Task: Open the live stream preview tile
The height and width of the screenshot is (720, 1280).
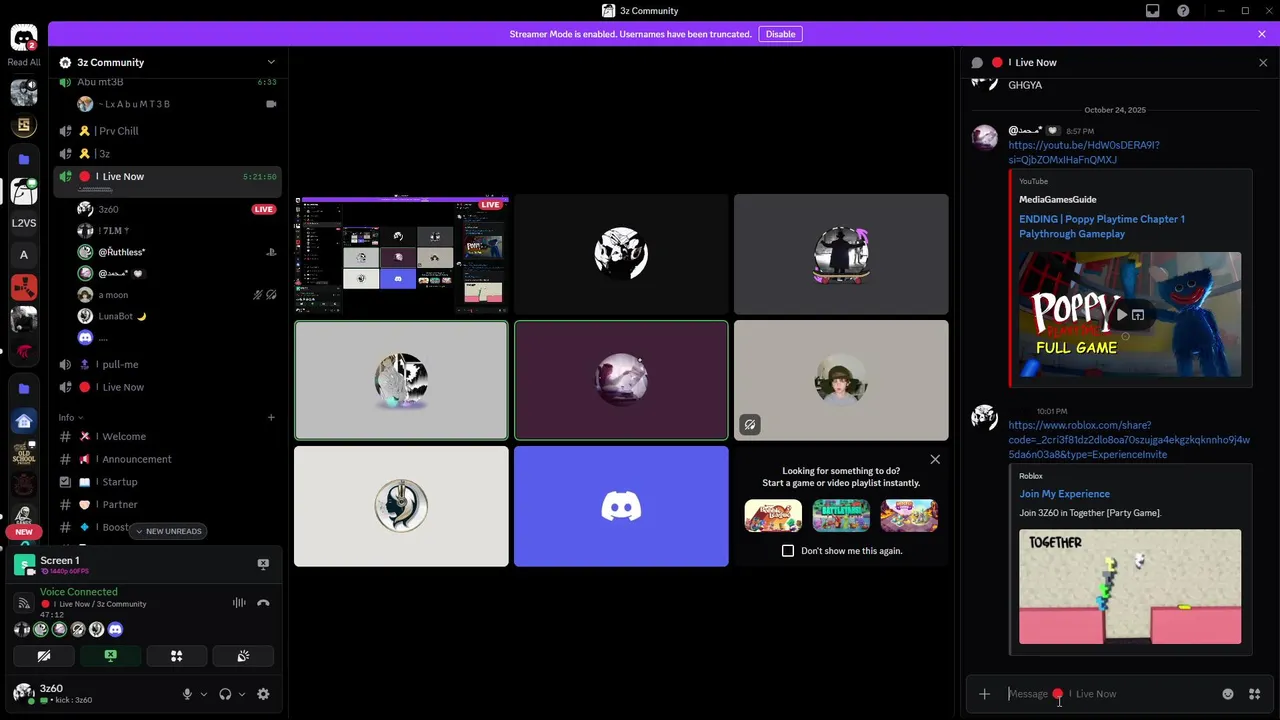Action: tap(401, 254)
